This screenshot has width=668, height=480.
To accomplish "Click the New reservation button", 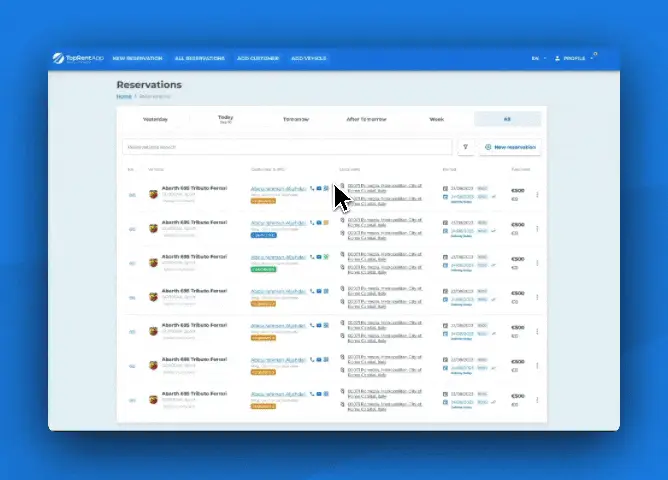I will pyautogui.click(x=510, y=147).
